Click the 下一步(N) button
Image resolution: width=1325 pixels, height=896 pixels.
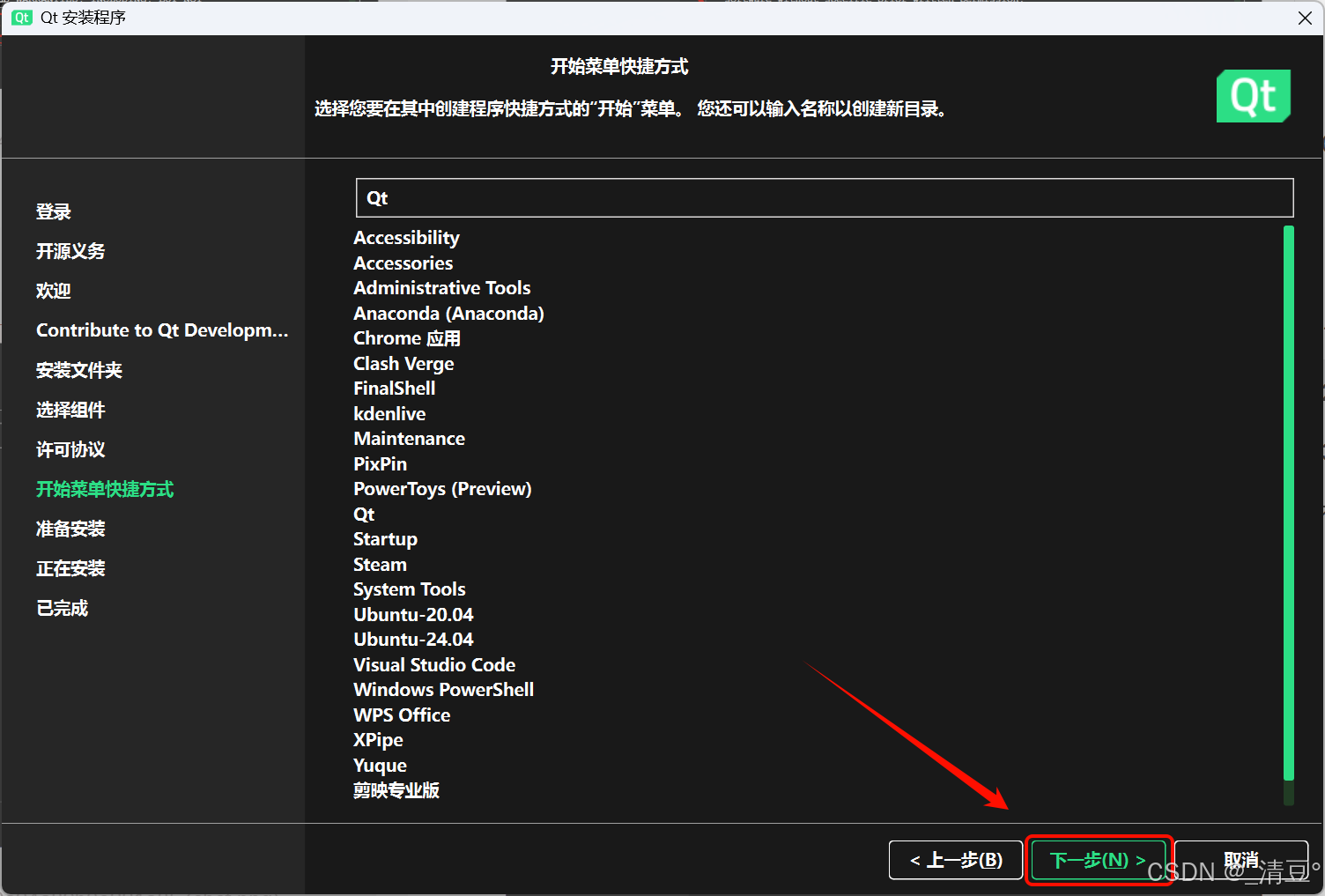[x=1098, y=860]
